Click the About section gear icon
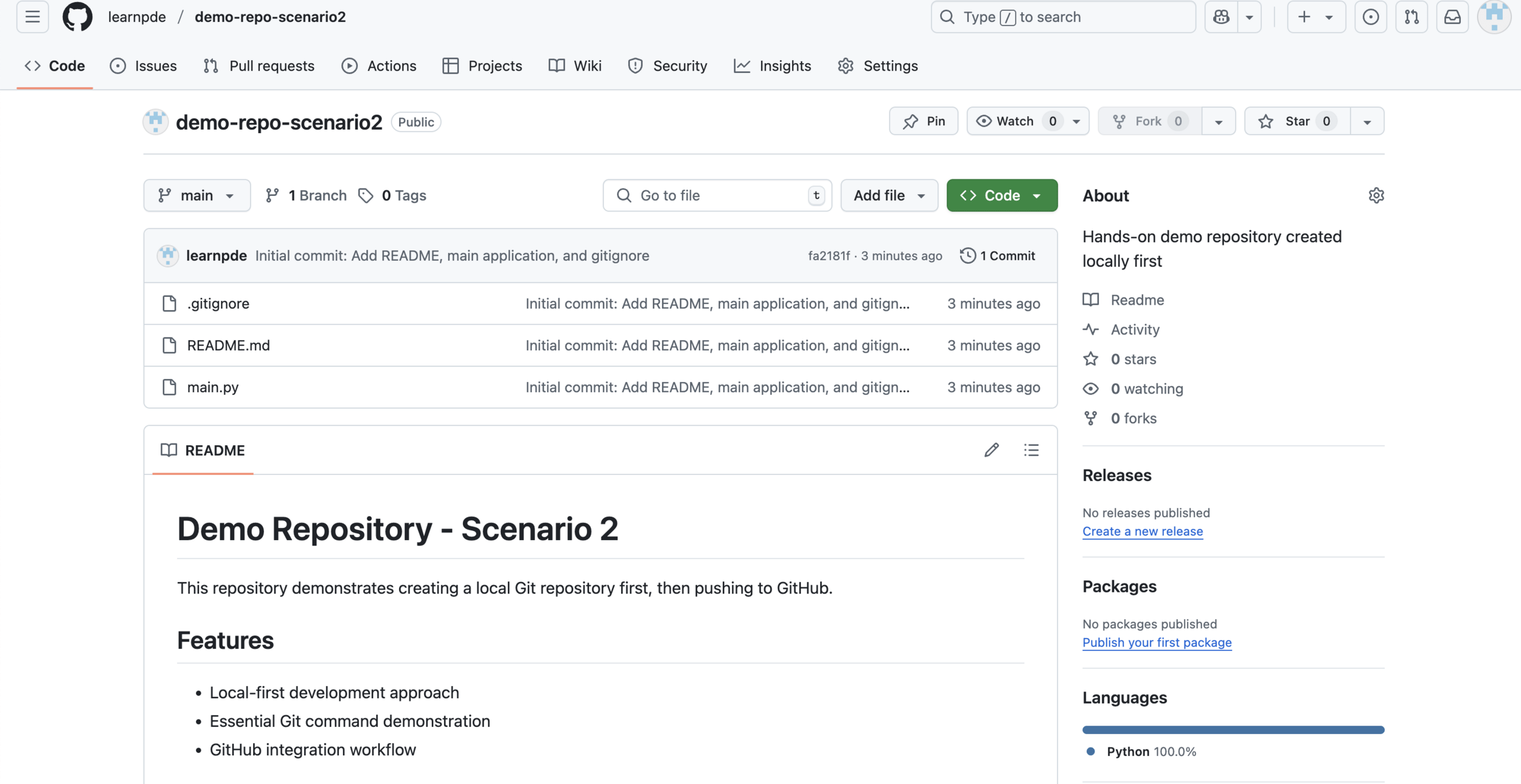The height and width of the screenshot is (784, 1521). (x=1376, y=195)
